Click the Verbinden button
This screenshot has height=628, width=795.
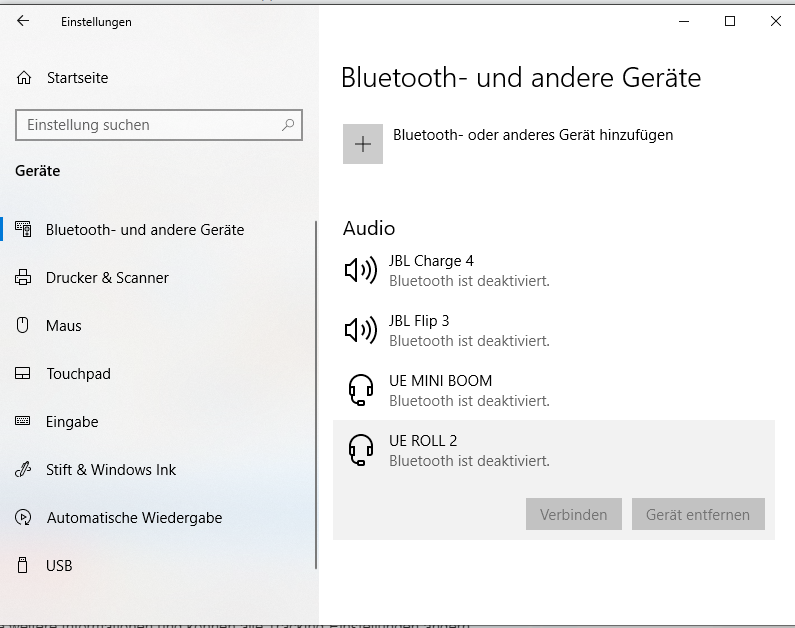[573, 514]
